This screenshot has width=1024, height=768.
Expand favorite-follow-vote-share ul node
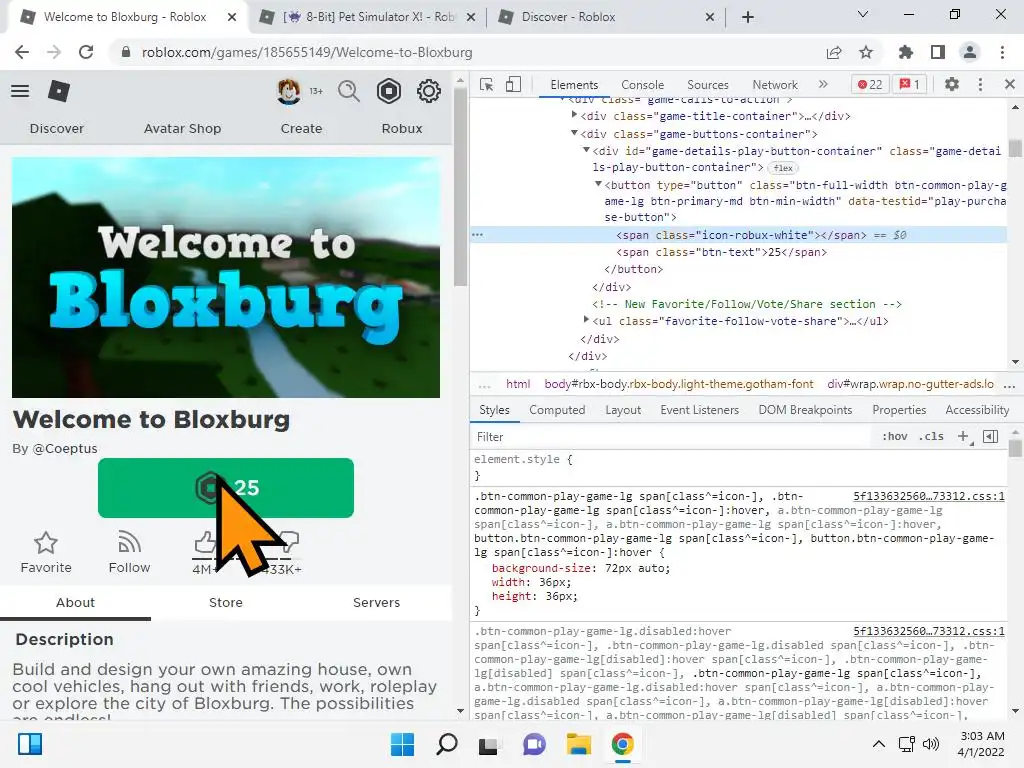586,320
